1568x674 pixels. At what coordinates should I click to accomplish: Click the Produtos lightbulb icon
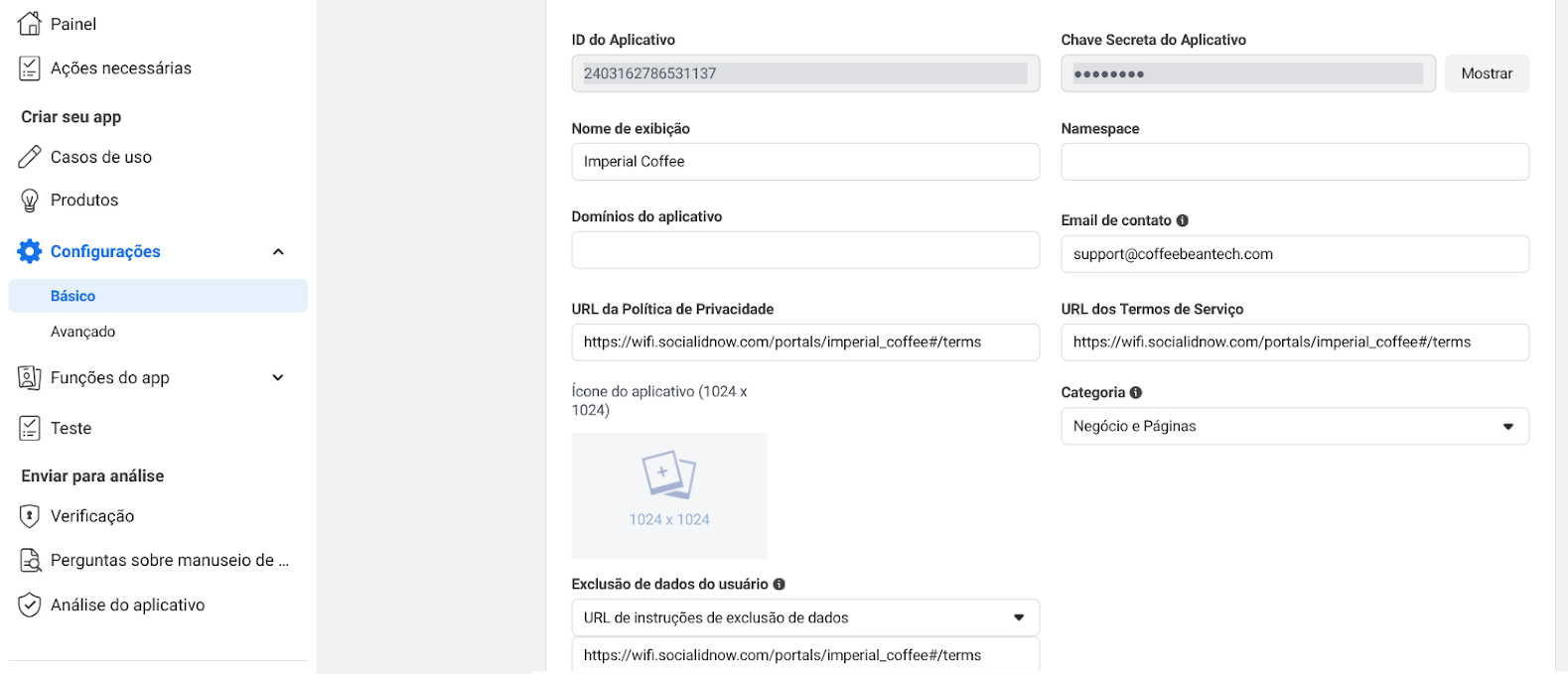30,201
